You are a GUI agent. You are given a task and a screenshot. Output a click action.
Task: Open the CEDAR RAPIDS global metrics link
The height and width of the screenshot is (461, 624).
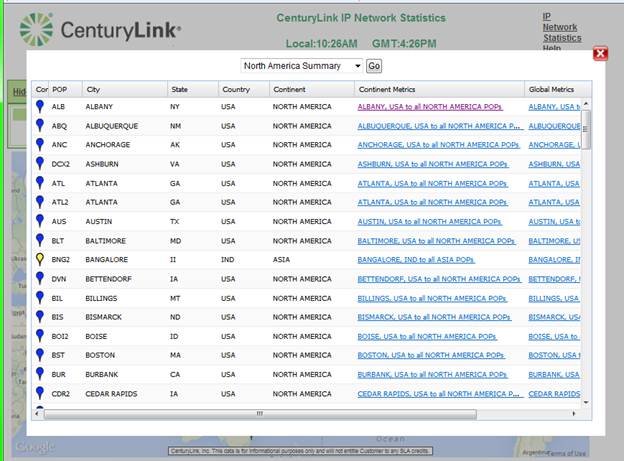pos(554,394)
